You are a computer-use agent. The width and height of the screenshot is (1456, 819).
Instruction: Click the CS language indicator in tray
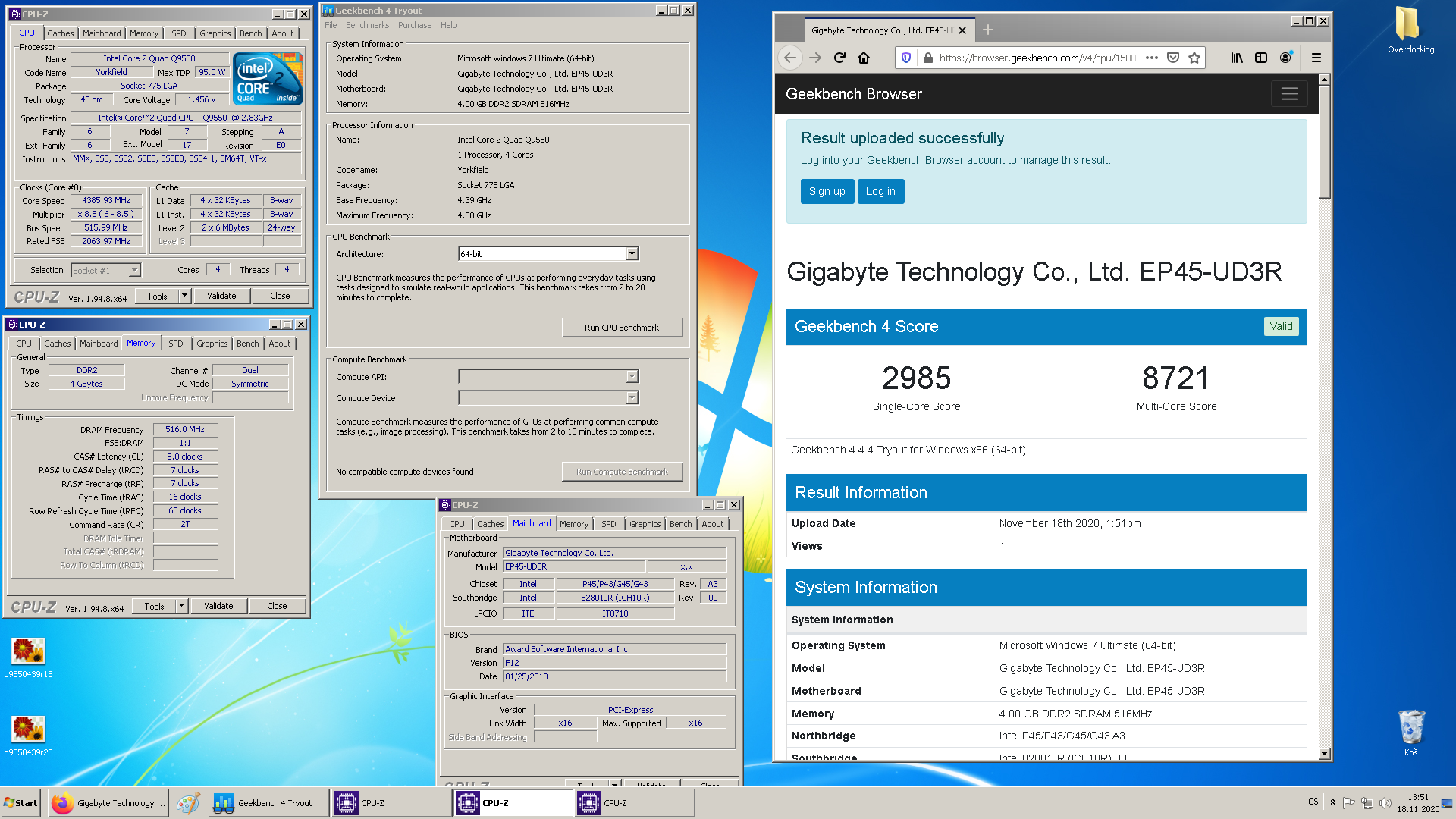coord(1313,802)
